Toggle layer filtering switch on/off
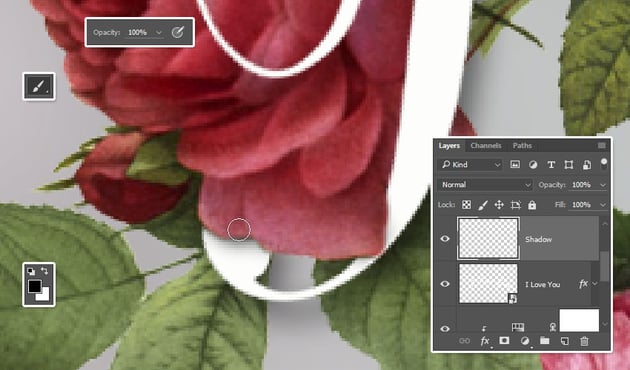Viewport: 630px width, 370px height. [603, 164]
